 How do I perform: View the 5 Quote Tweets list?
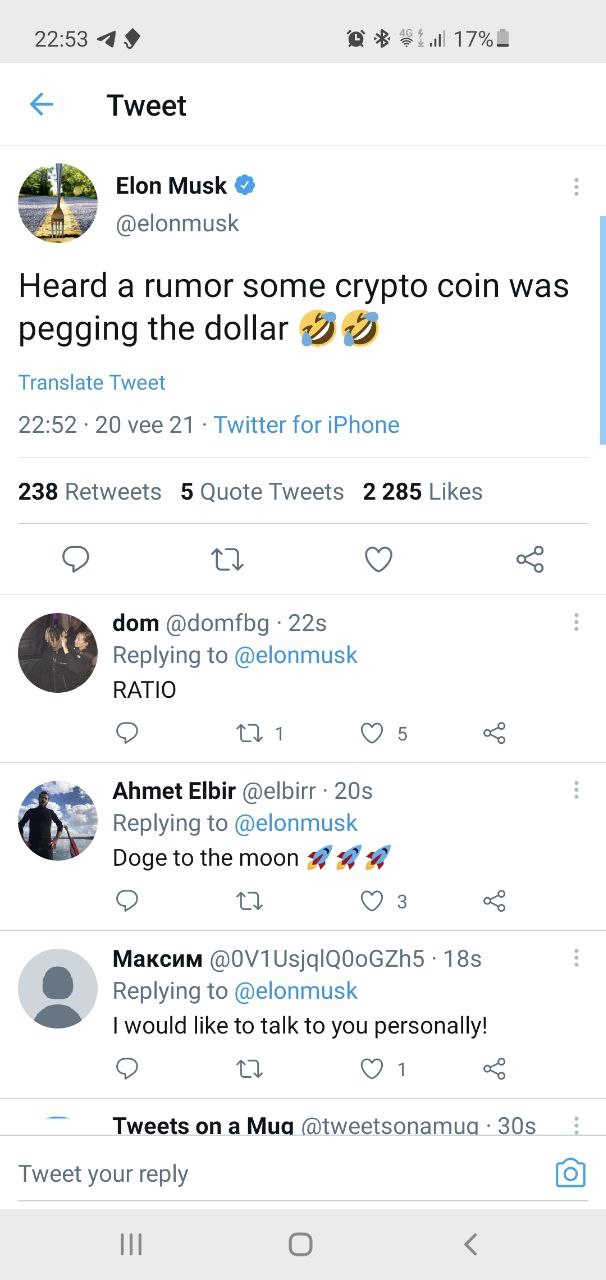tap(262, 492)
